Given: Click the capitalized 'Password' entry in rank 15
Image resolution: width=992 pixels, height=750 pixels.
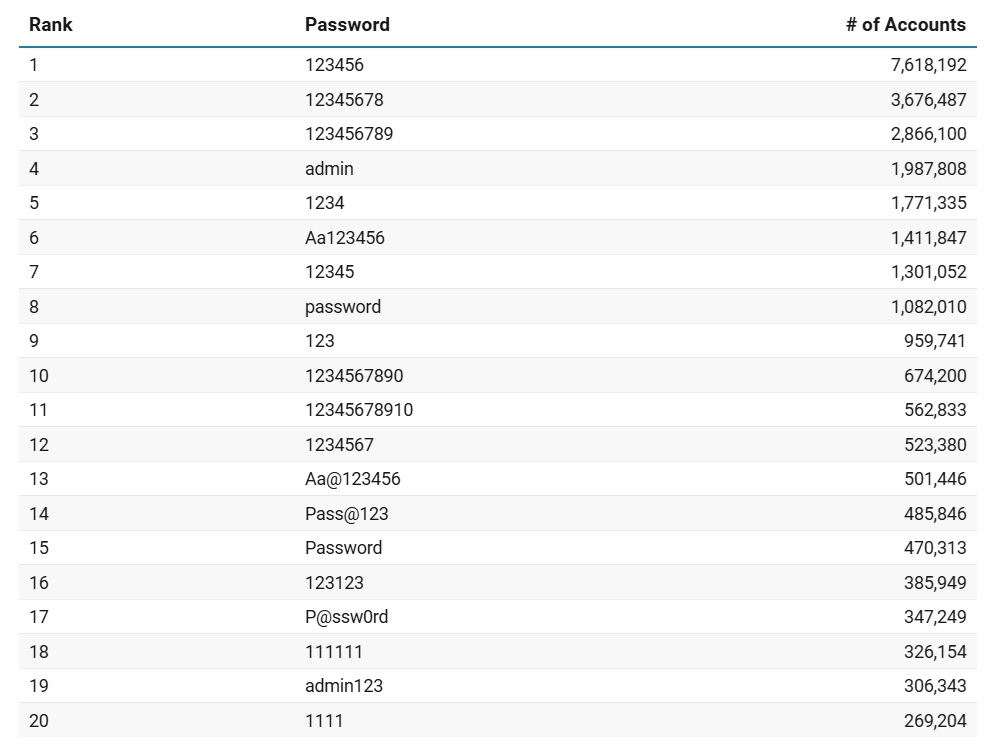Looking at the screenshot, I should coord(343,548).
